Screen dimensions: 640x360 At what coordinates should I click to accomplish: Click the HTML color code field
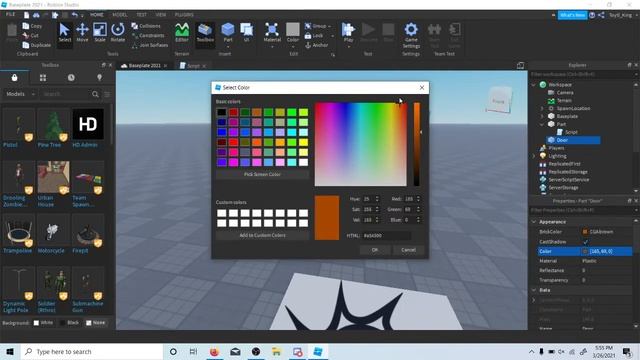tap(387, 236)
